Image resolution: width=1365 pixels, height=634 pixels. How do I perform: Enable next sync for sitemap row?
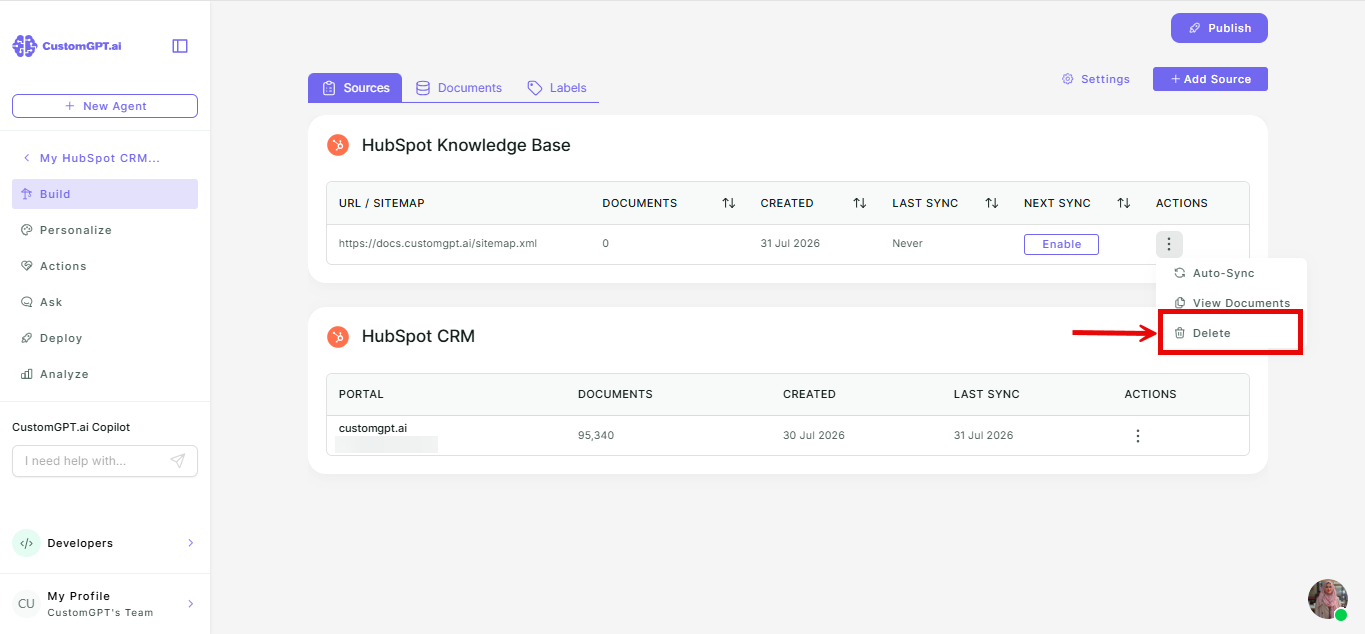point(1061,244)
